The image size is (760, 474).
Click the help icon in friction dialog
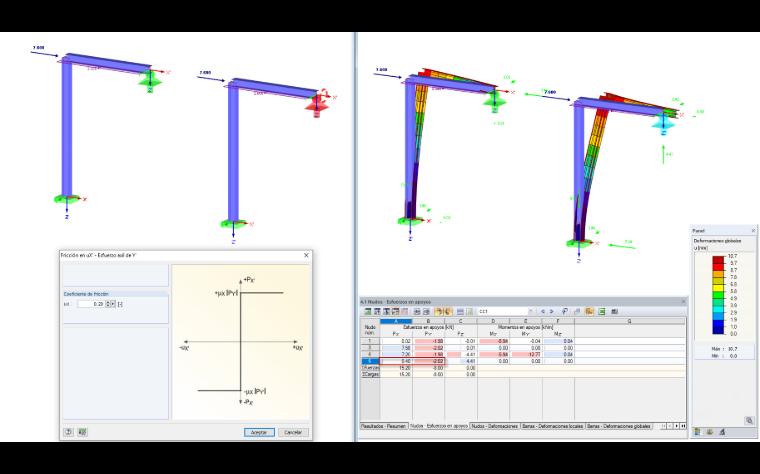[68, 432]
